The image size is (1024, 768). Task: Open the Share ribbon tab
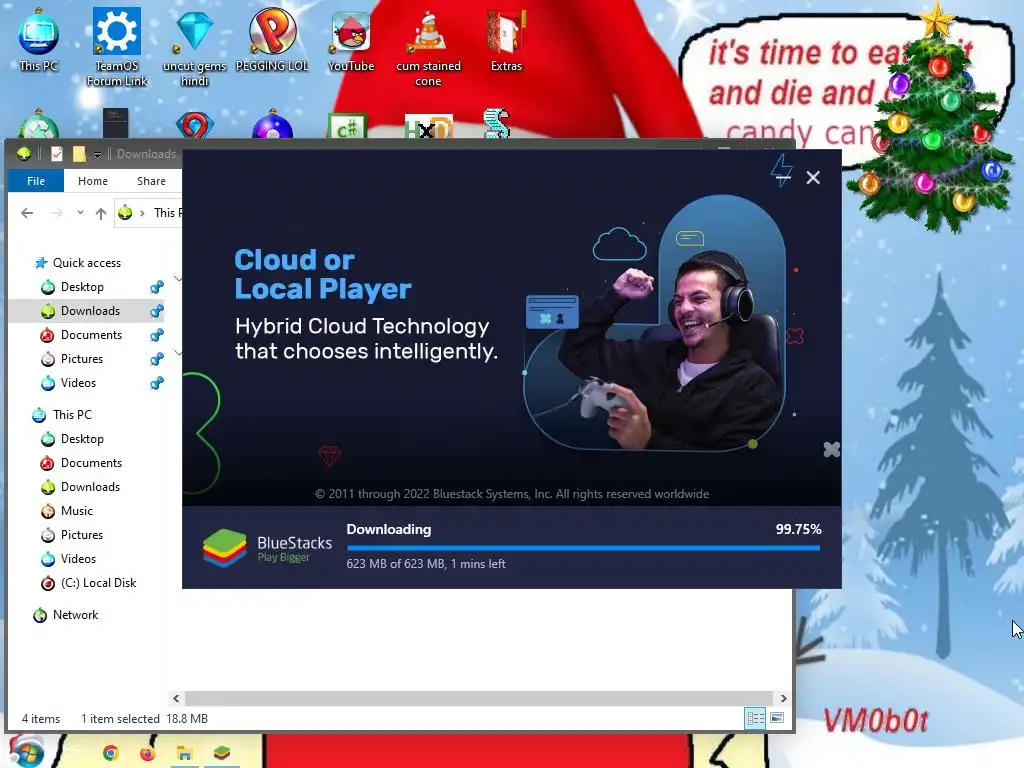(x=151, y=181)
